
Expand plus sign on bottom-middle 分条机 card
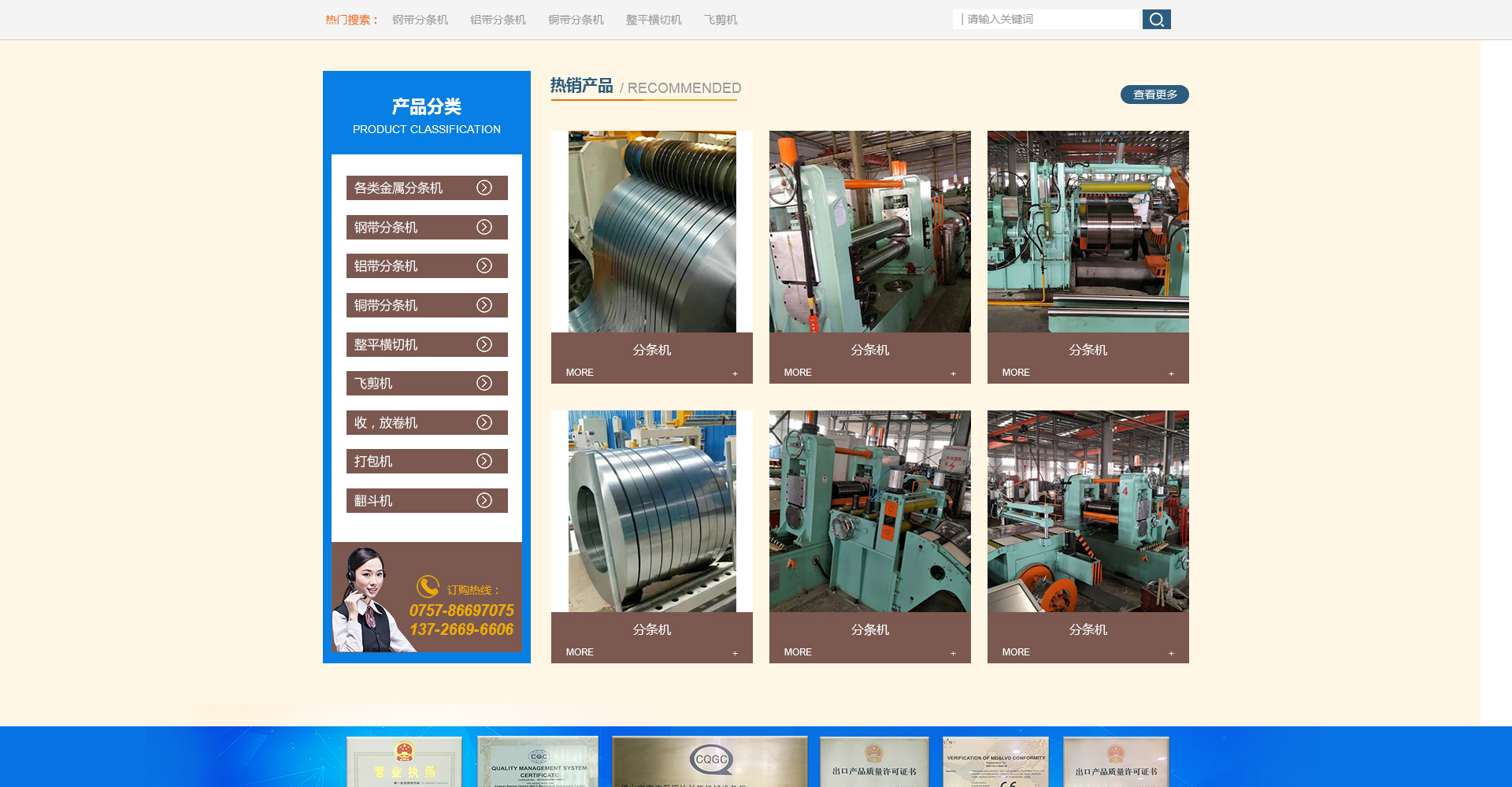pyautogui.click(x=953, y=653)
